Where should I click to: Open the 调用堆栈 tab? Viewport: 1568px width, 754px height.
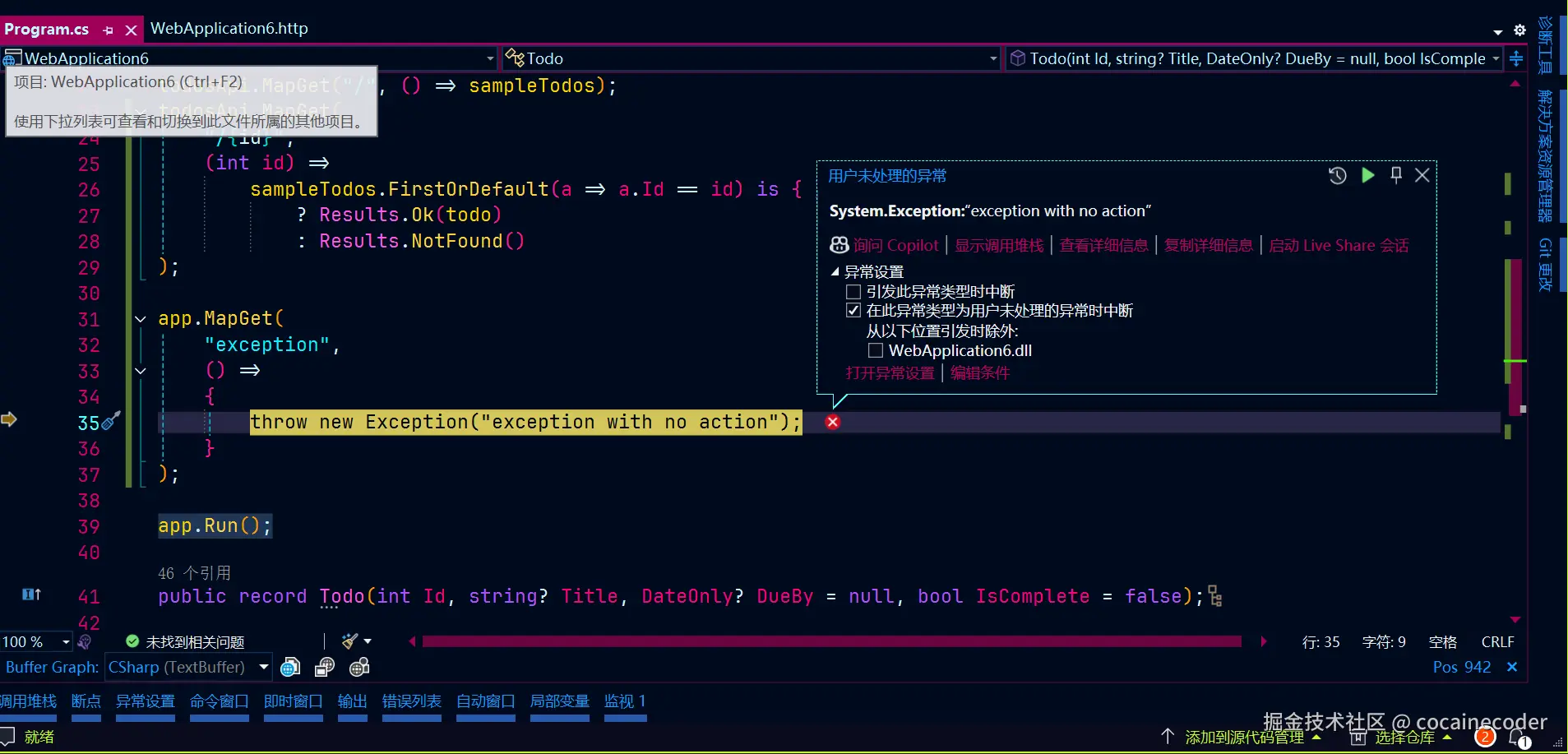click(29, 701)
